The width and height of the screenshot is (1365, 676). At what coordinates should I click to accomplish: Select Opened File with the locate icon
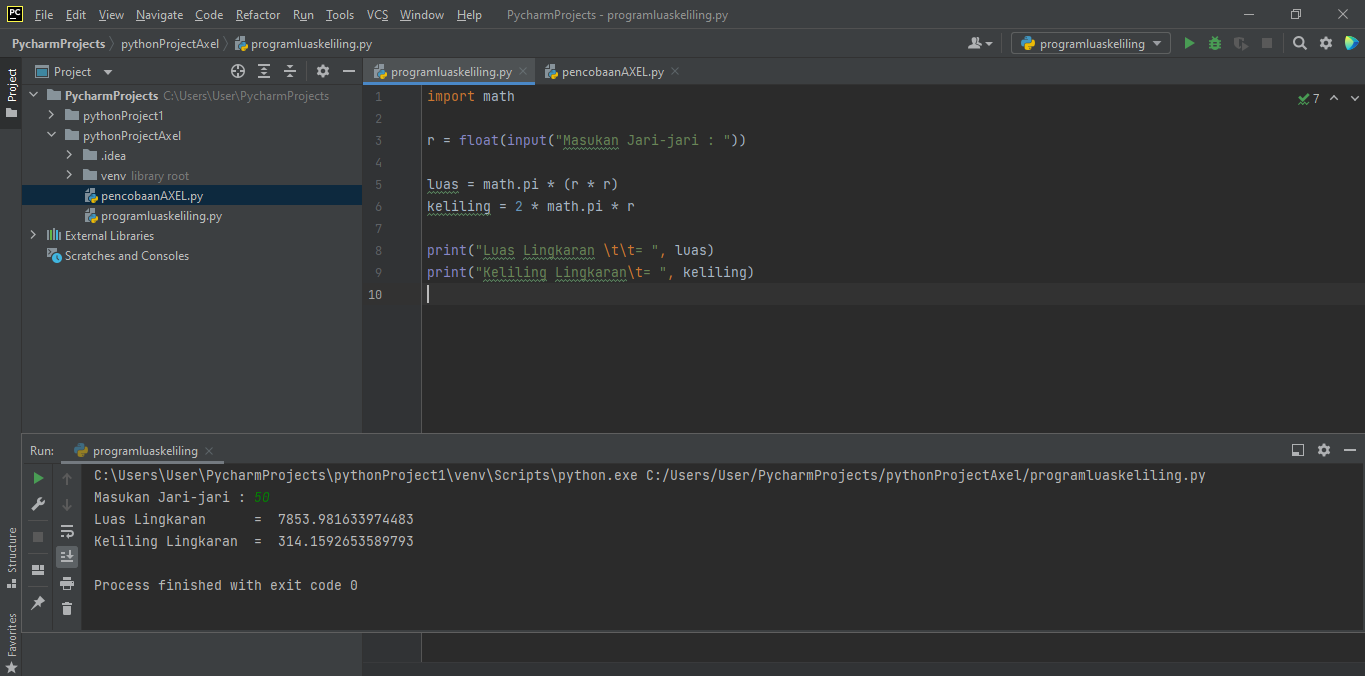click(237, 71)
